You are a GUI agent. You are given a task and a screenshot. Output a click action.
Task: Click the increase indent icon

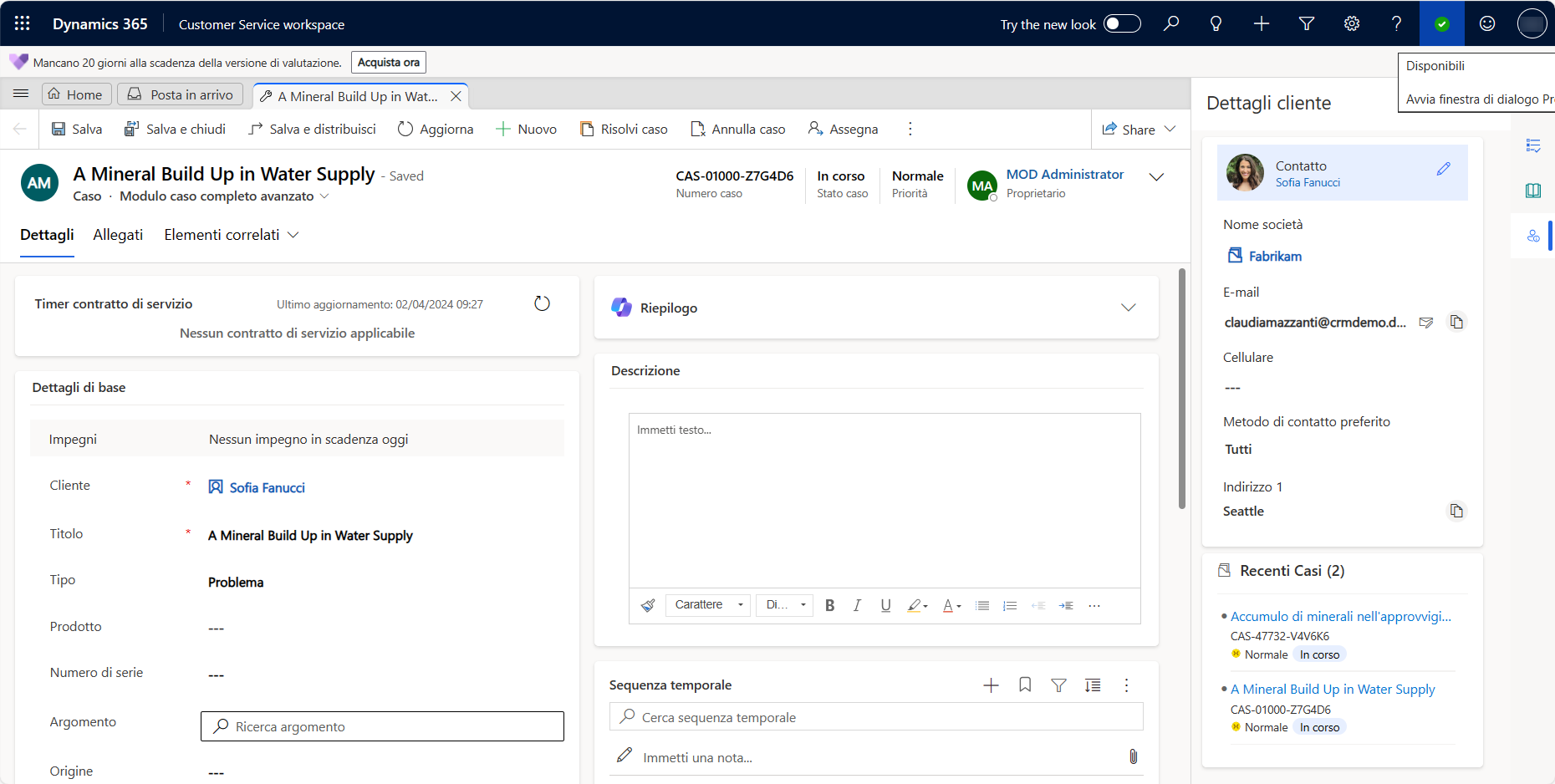click(x=1066, y=605)
